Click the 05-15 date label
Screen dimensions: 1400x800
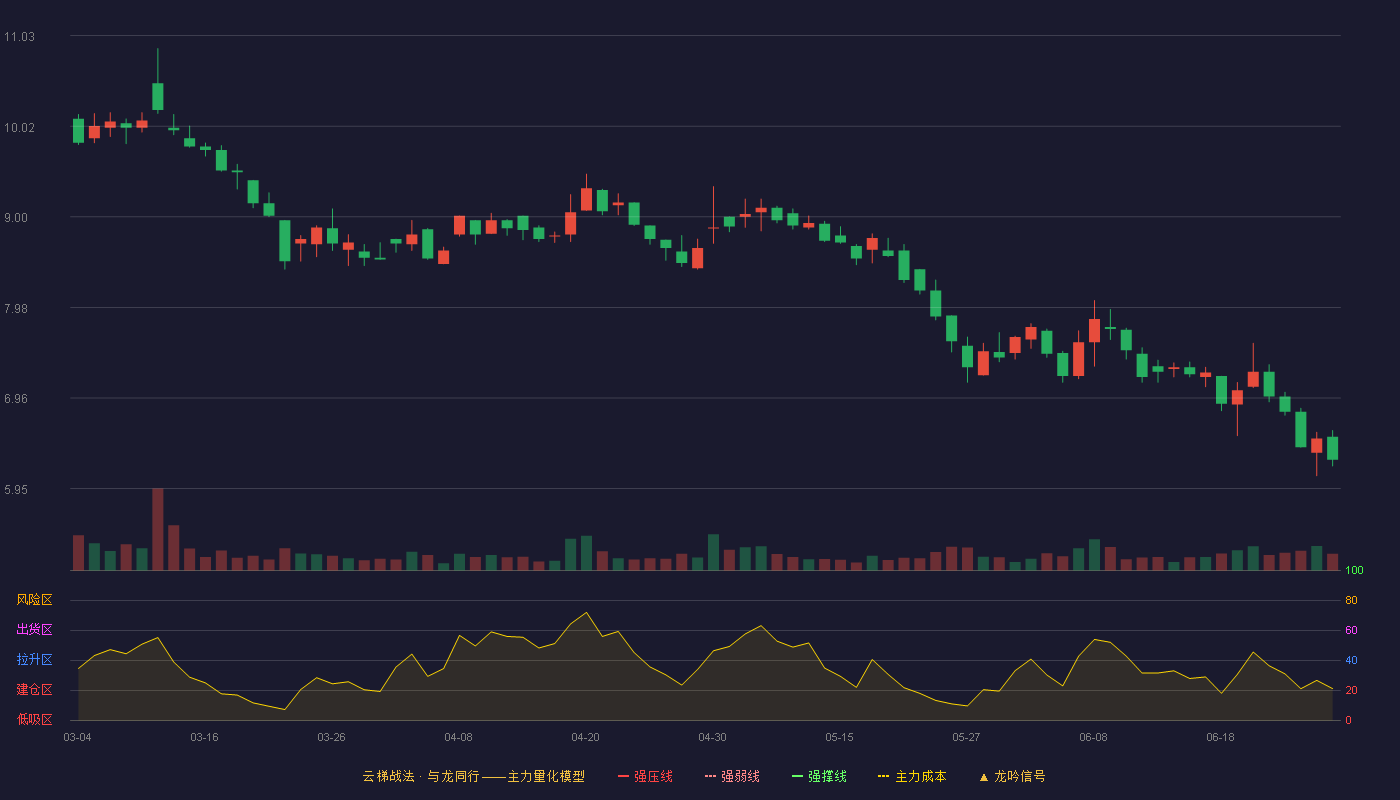click(839, 737)
